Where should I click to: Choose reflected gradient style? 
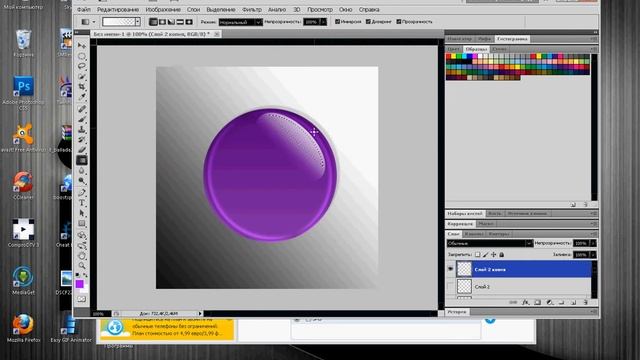pyautogui.click(x=180, y=22)
